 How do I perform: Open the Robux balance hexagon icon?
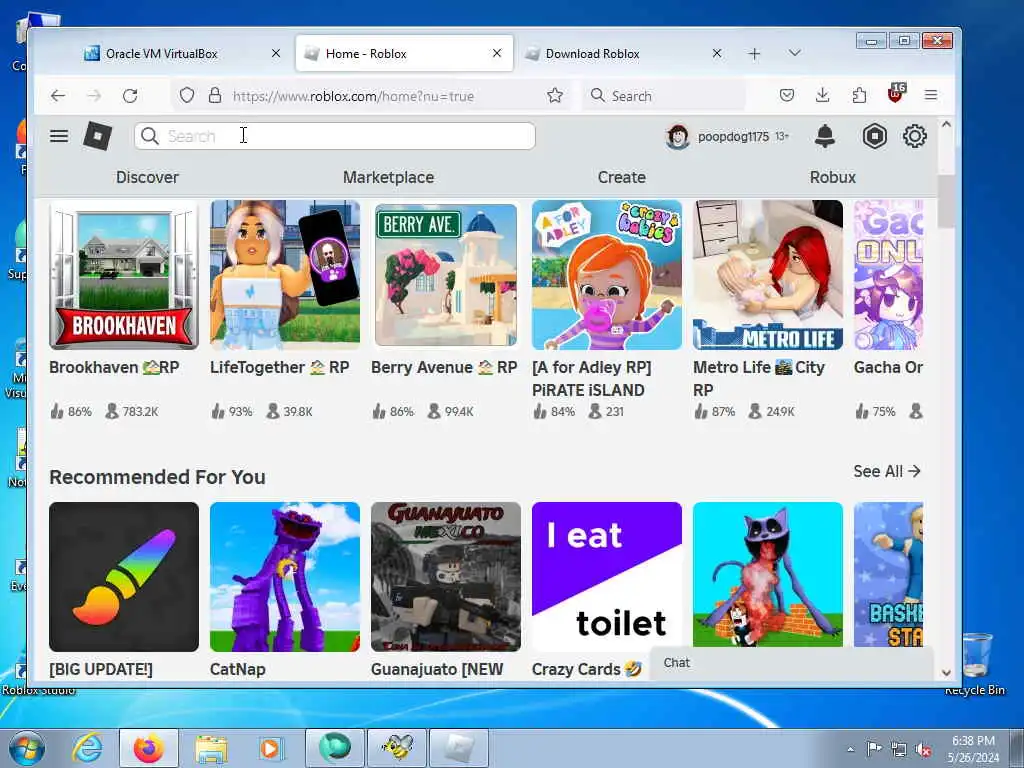(874, 136)
